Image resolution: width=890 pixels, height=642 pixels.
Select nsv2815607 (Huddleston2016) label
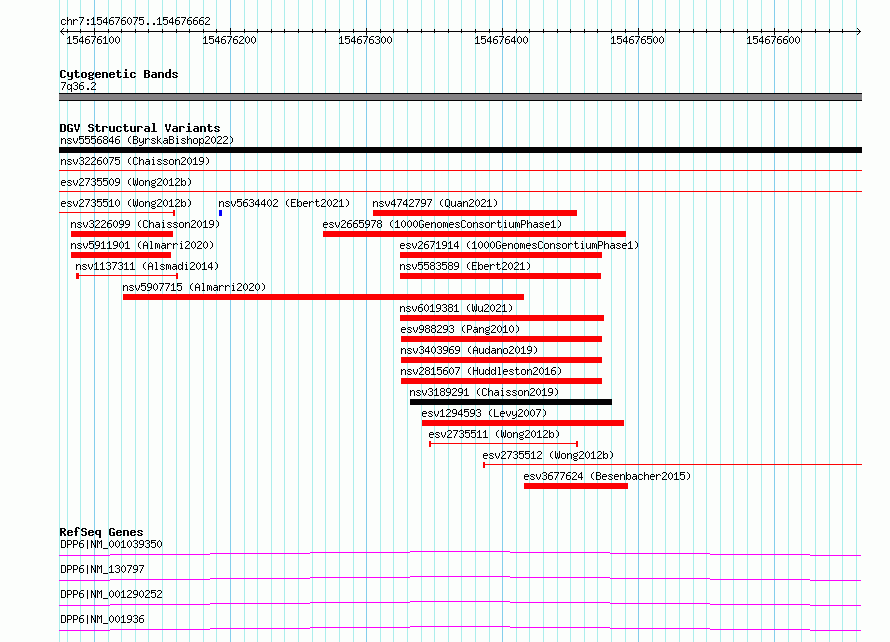[481, 371]
